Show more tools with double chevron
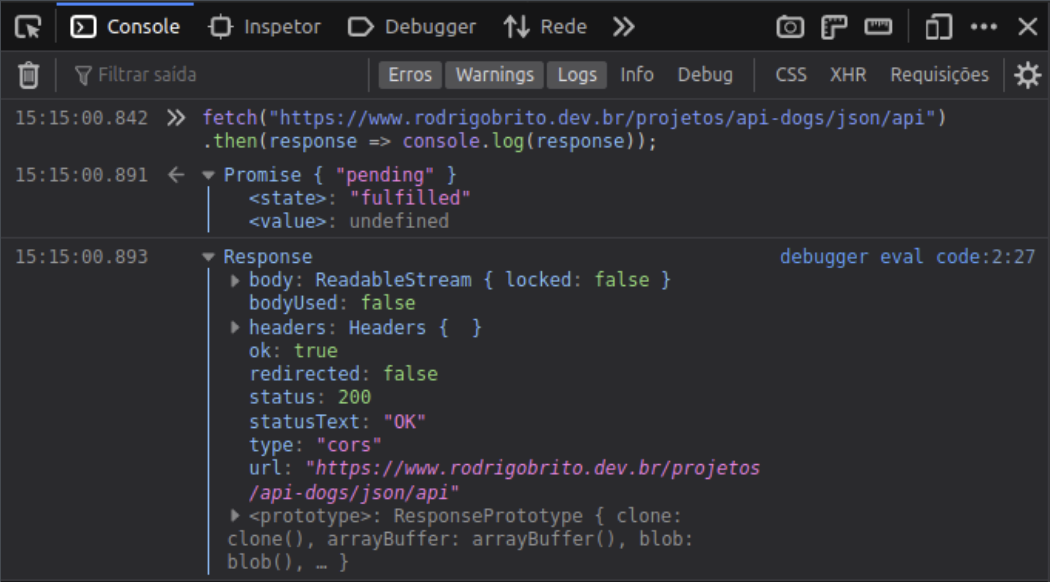The image size is (1050, 582). [x=624, y=27]
